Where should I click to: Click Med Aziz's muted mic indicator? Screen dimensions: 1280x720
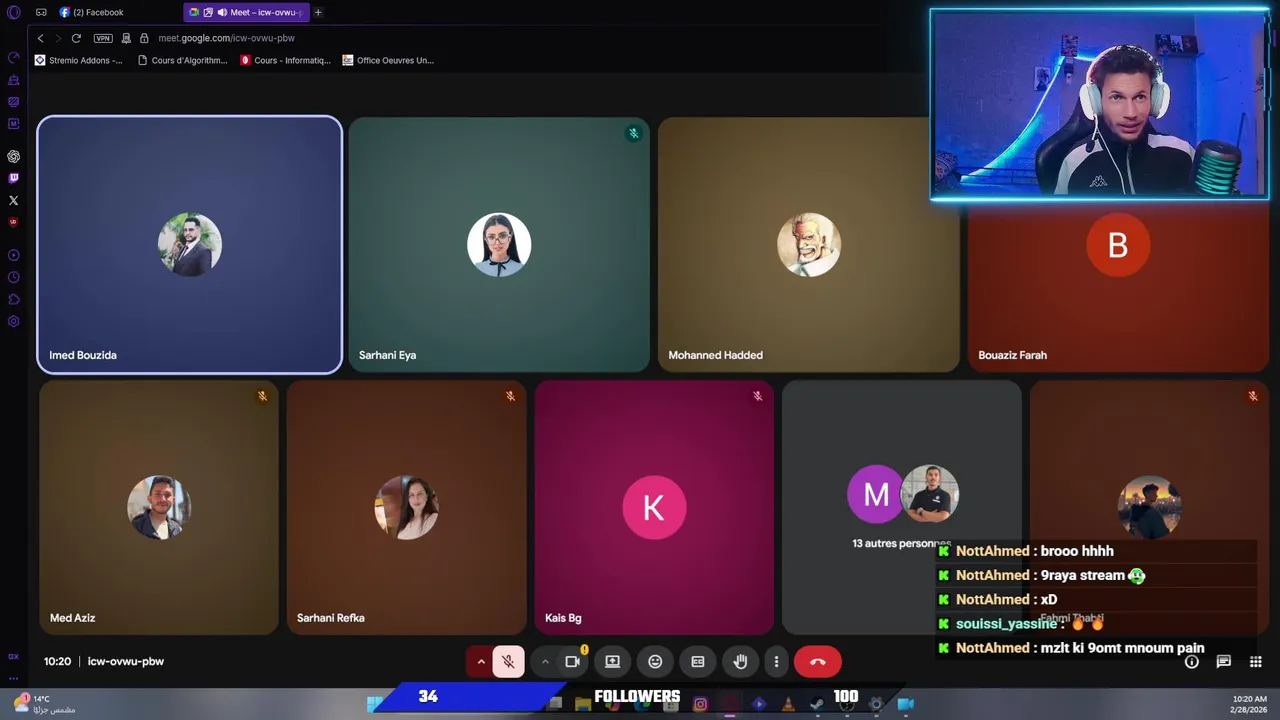[x=262, y=396]
